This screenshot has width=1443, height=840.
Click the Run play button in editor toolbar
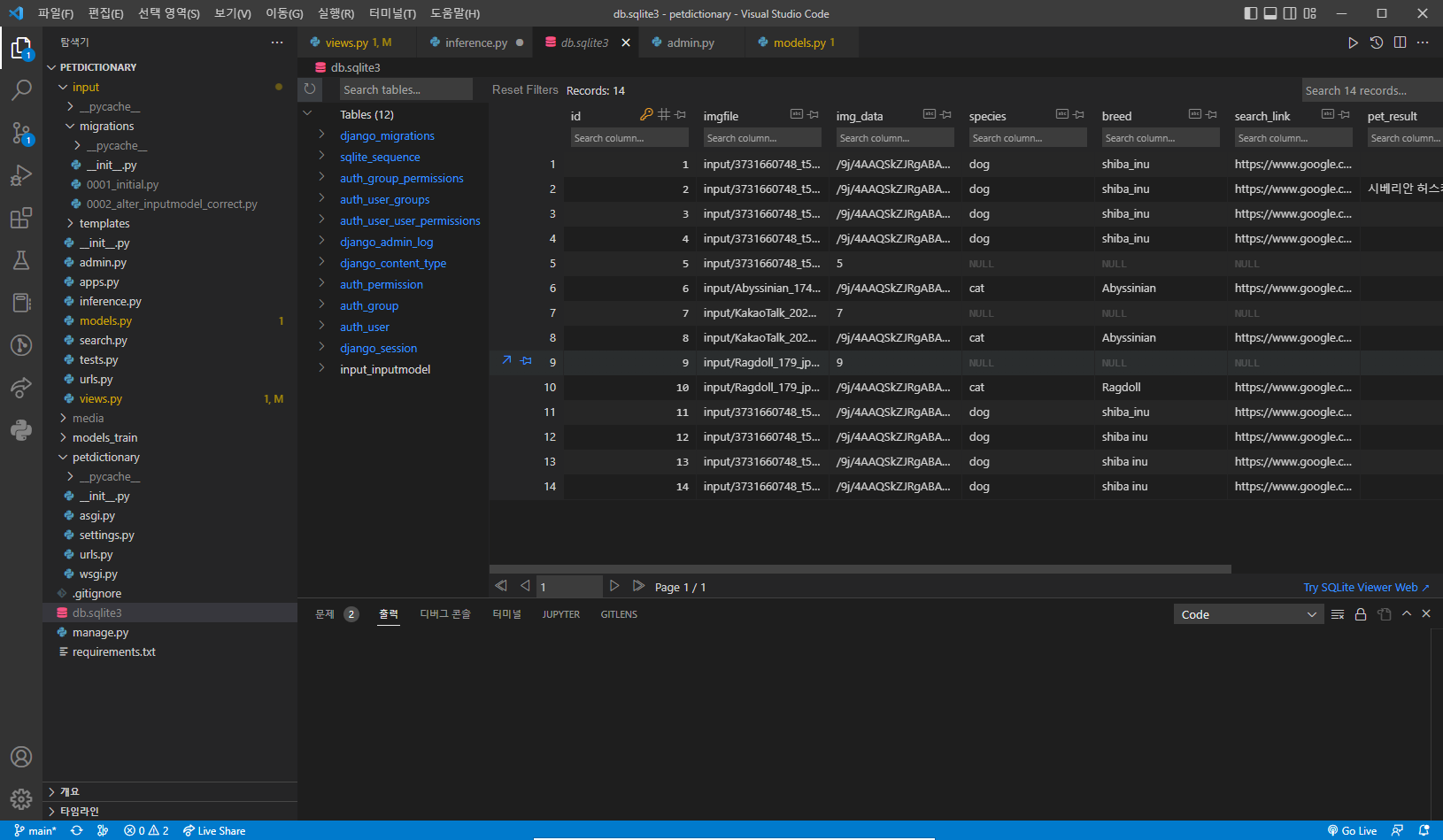tap(1353, 42)
